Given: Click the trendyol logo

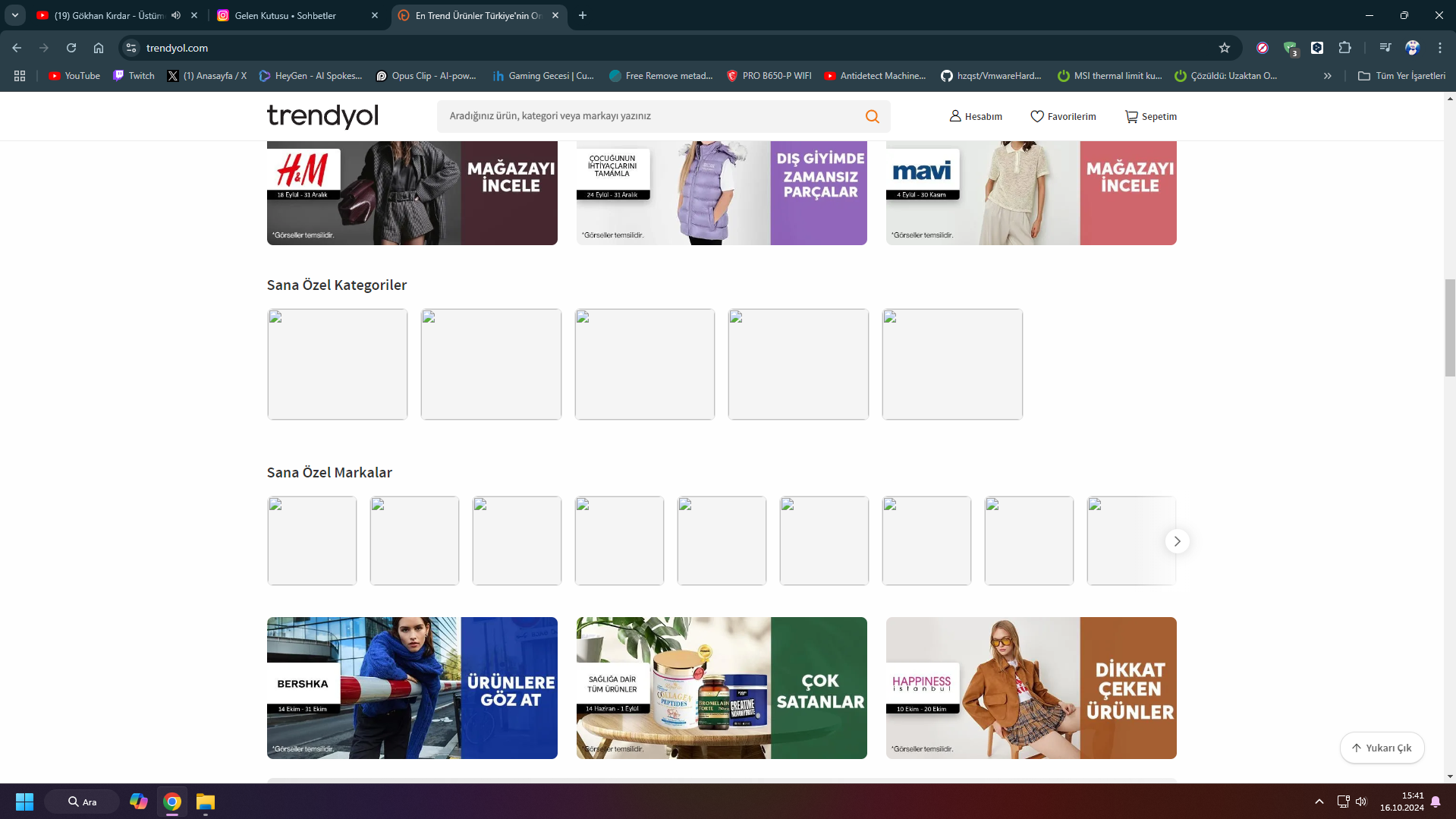Looking at the screenshot, I should [322, 116].
